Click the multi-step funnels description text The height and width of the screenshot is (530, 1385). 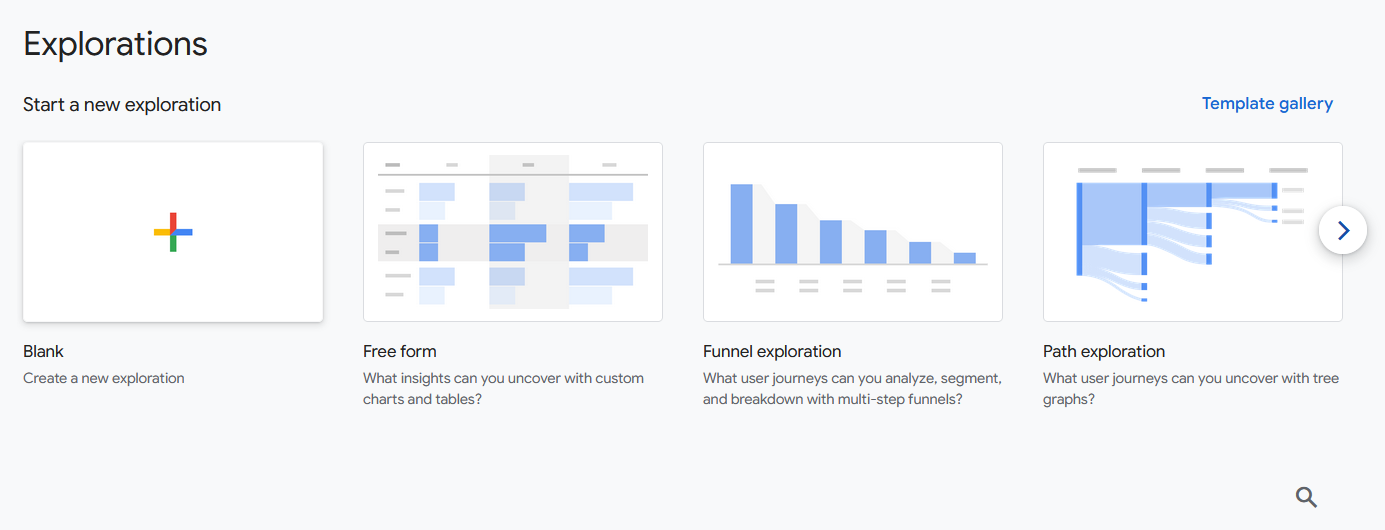[x=852, y=389]
